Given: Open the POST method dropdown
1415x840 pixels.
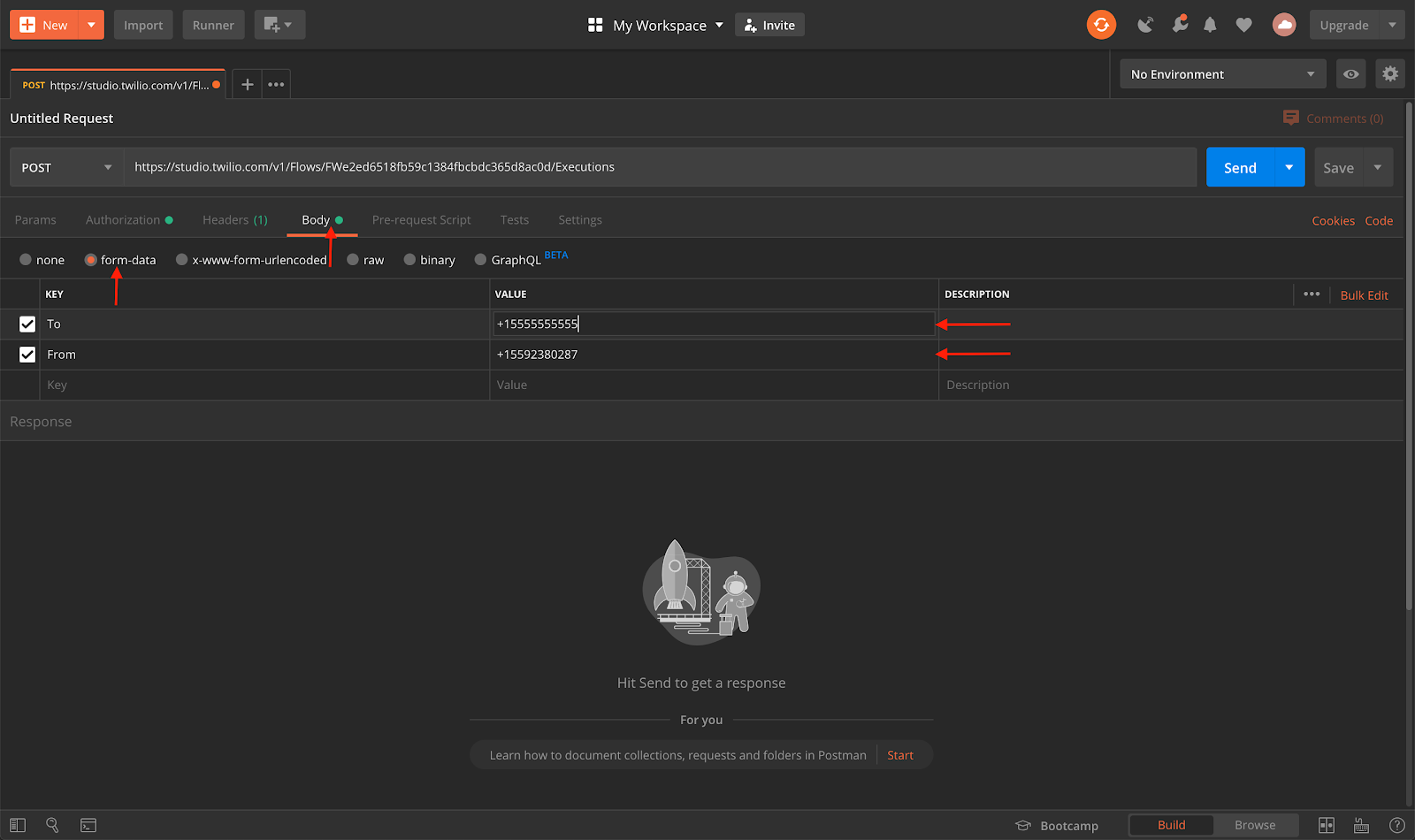Looking at the screenshot, I should click(66, 167).
